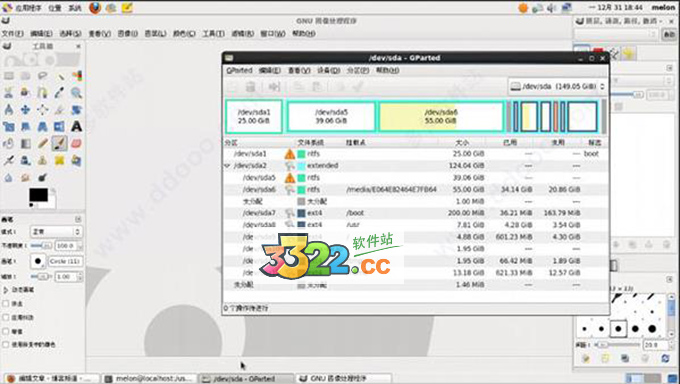Click the GParted delete partition trash icon
This screenshot has height=384, width=680.
pos(251,87)
